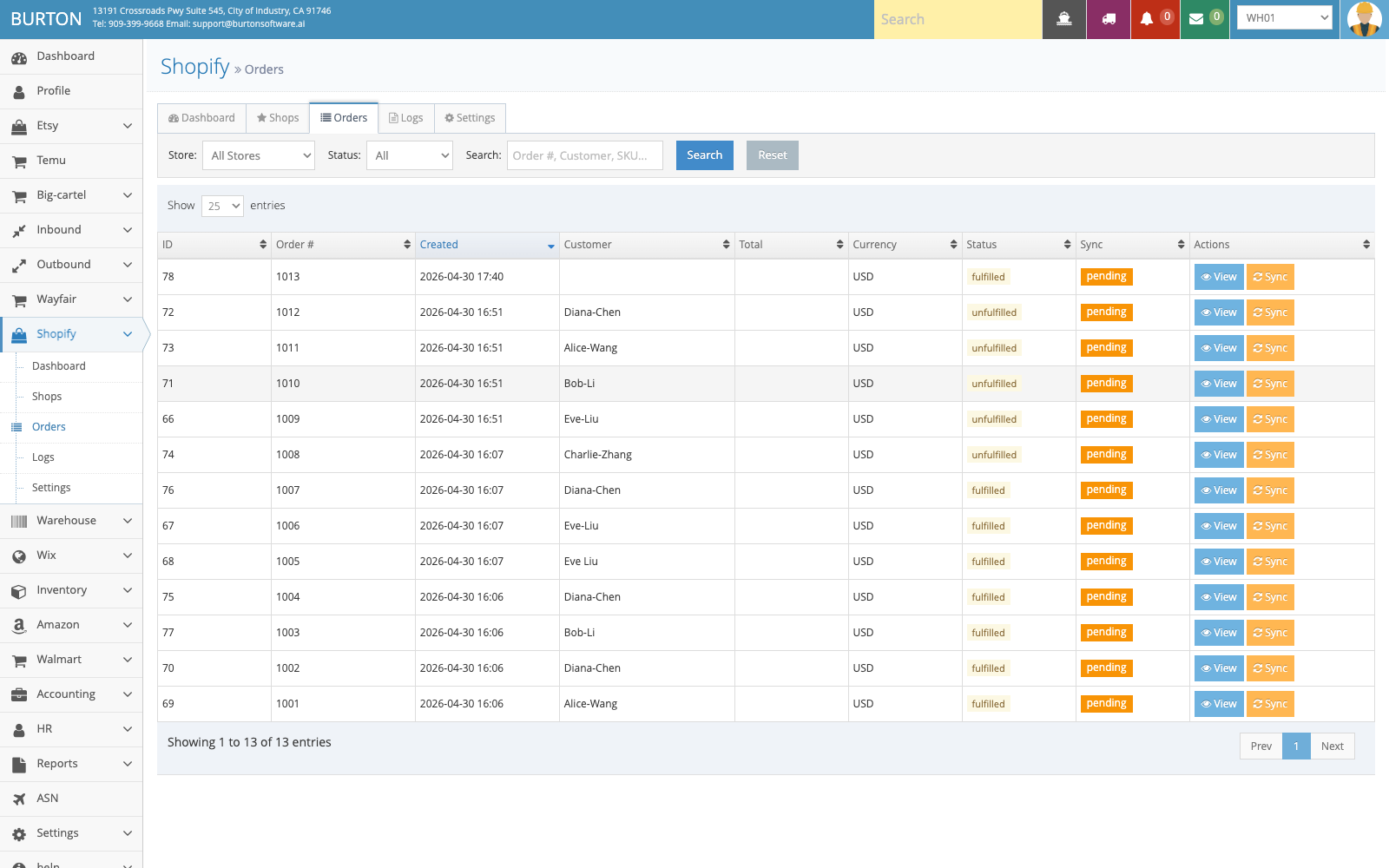The image size is (1389, 868).
Task: Switch to the Dashboard tab
Action: click(x=201, y=118)
